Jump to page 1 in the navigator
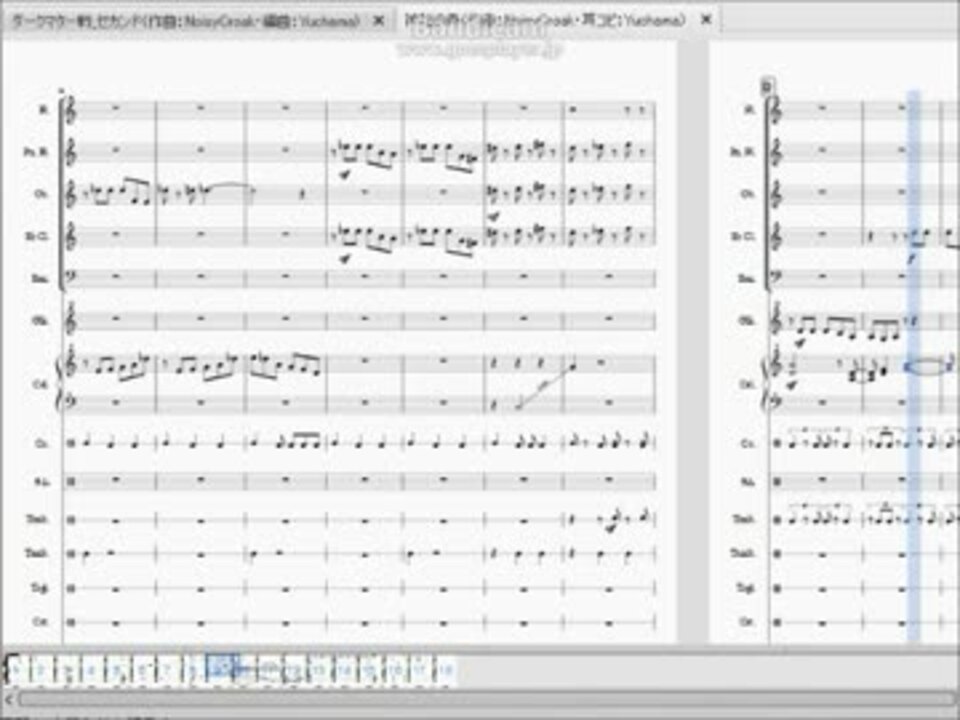The height and width of the screenshot is (720, 960). click(15, 670)
